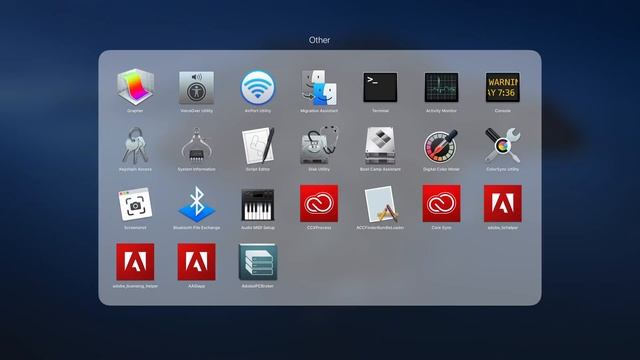Launch System Information
Image resolution: width=640 pixels, height=360 pixels.
click(196, 146)
